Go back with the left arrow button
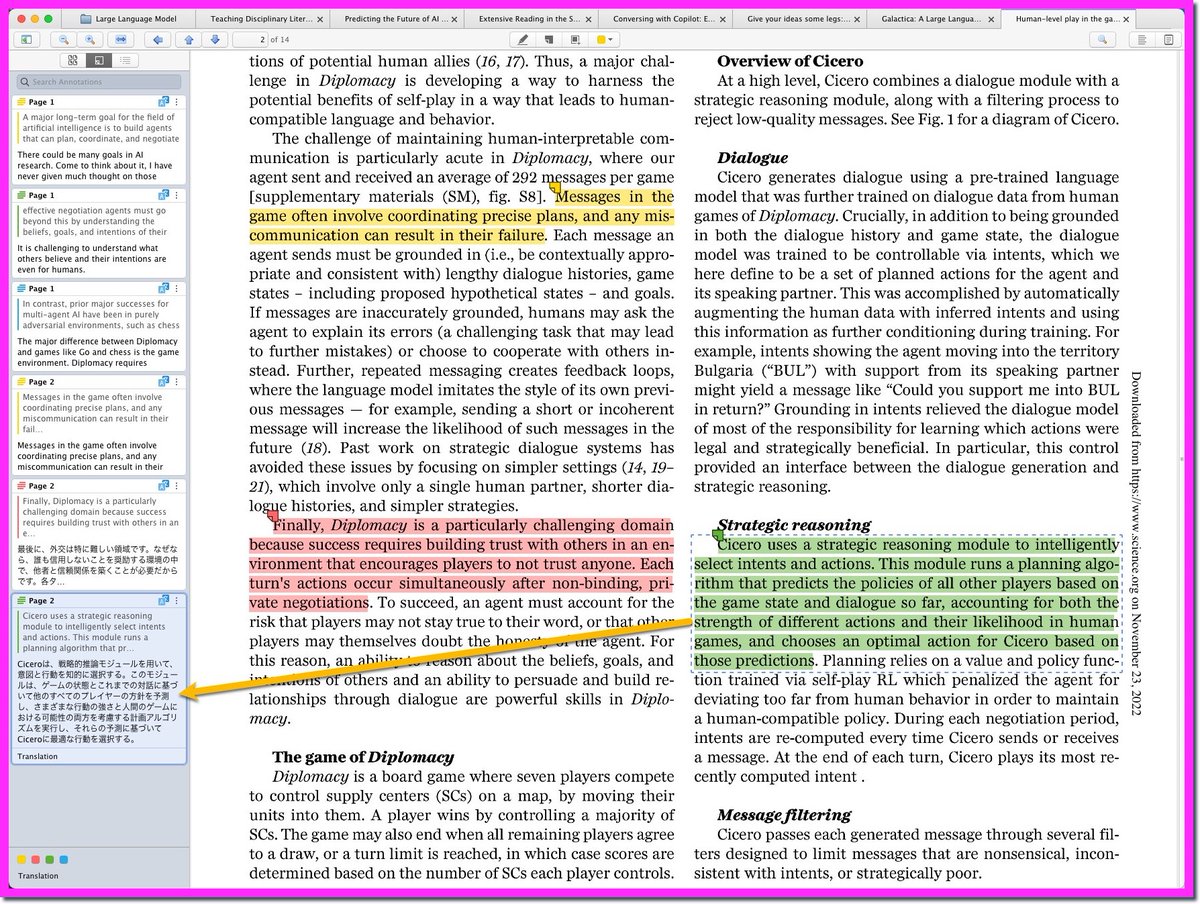 [x=156, y=39]
